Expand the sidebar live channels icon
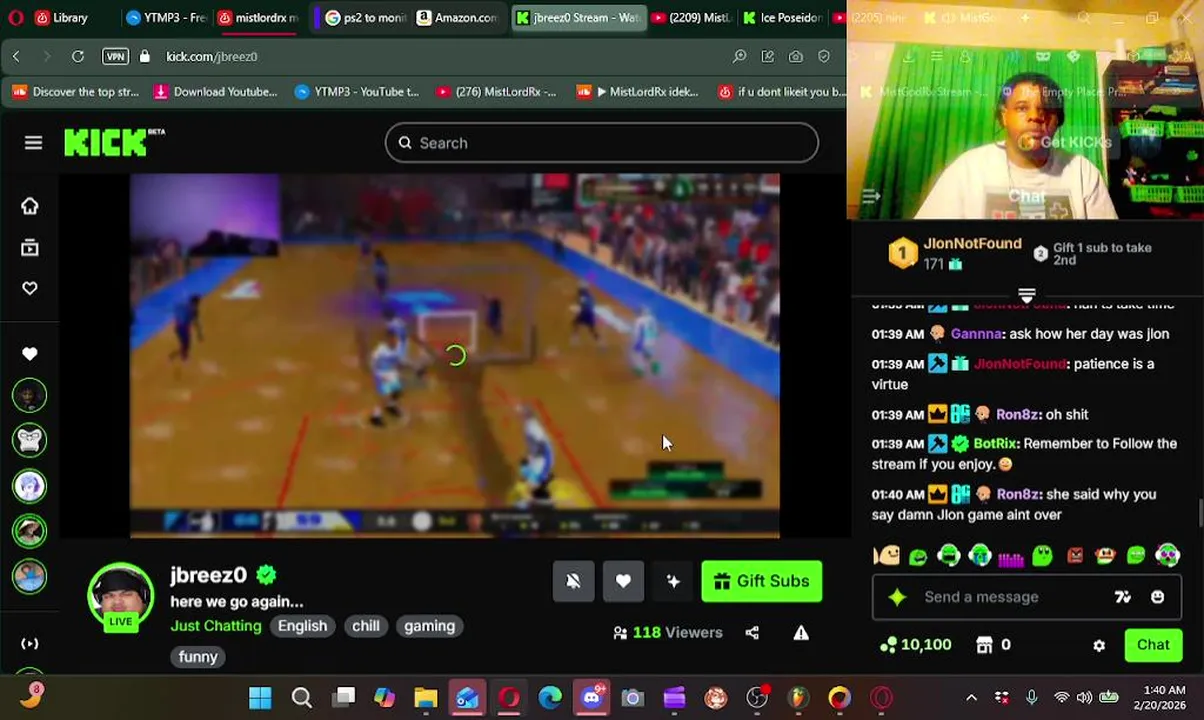This screenshot has height=720, width=1204. (30, 644)
